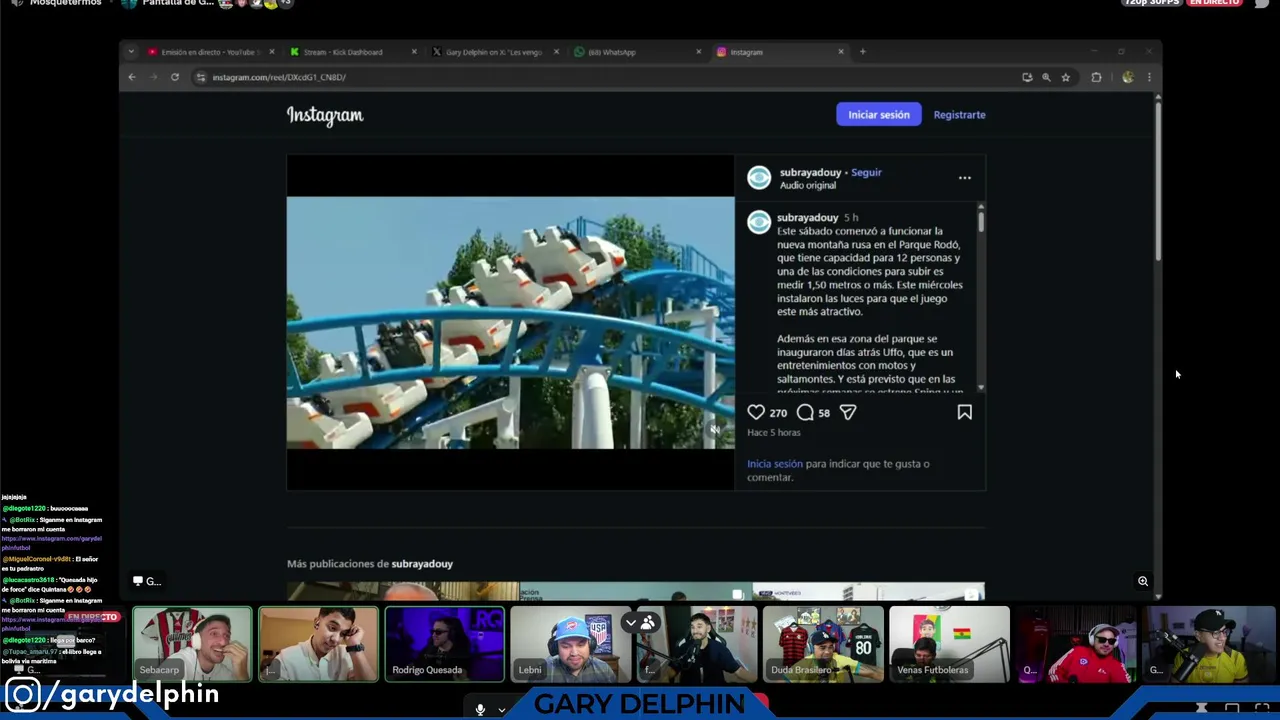Open subrayadouy in 'Más publicaciones de'
The image size is (1280, 720).
422,564
